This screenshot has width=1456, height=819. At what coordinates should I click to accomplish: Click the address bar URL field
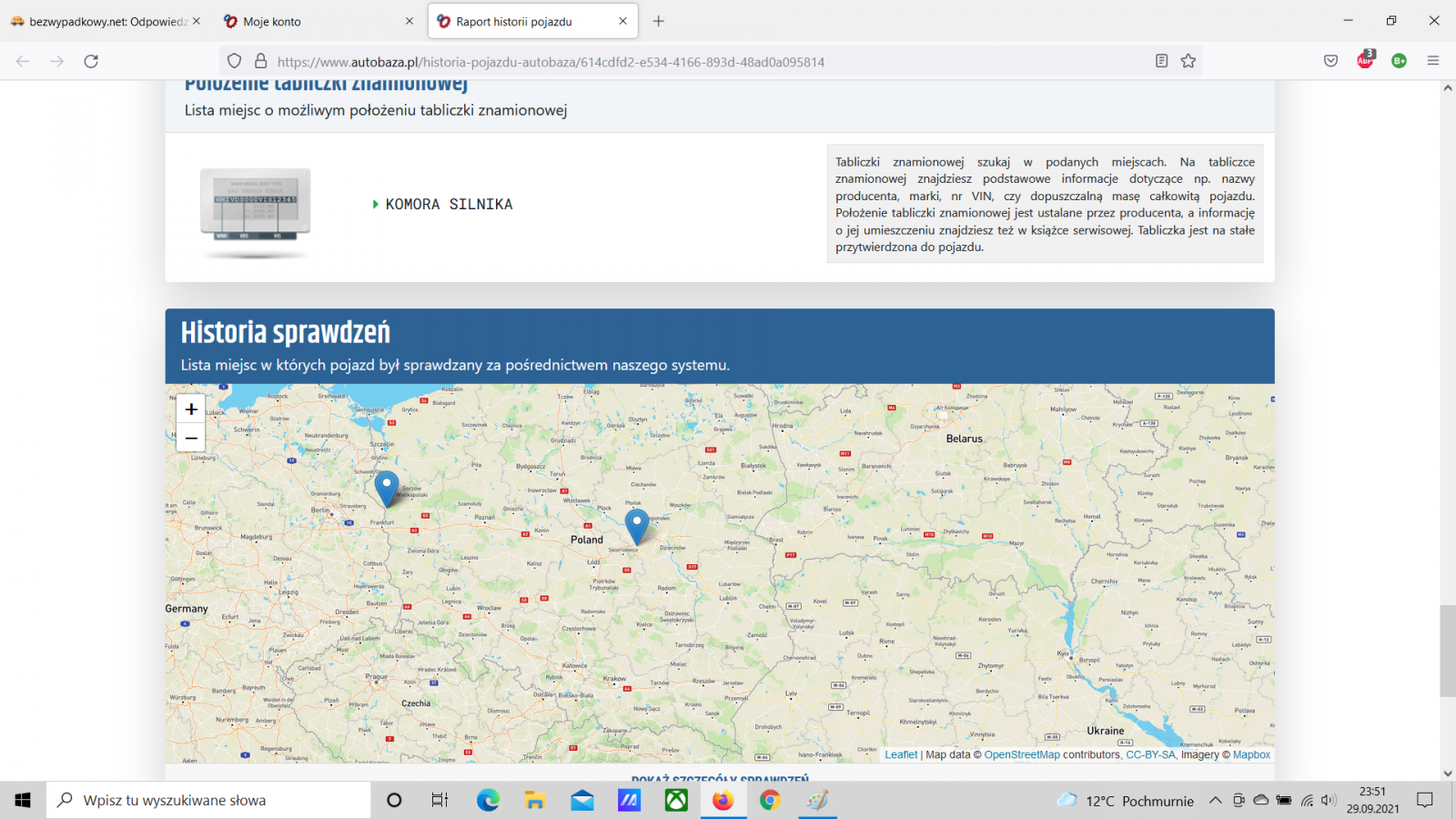point(637,62)
